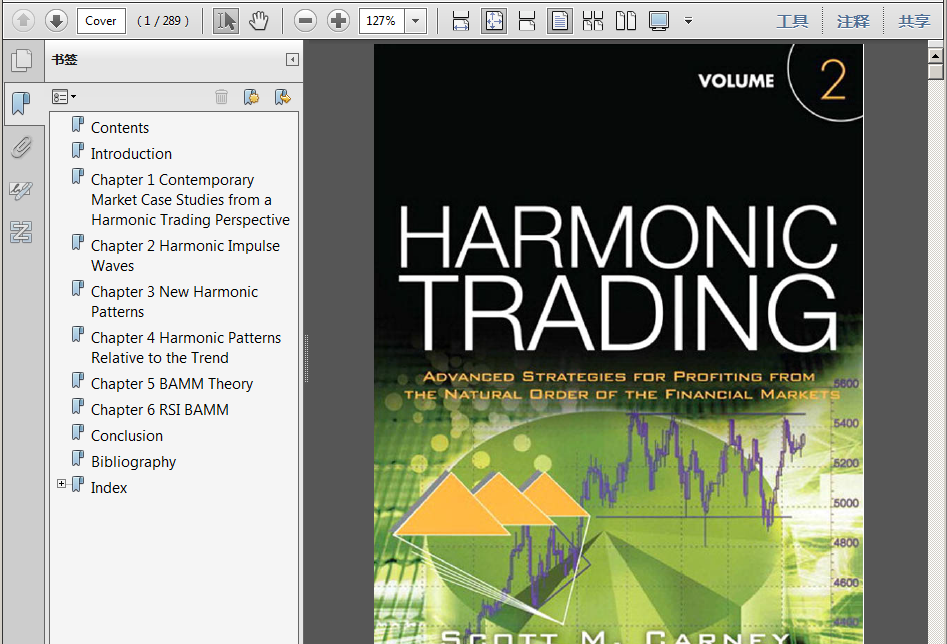This screenshot has width=947, height=644.
Task: Delete the selected bookmark with trash icon
Action: pos(222,97)
